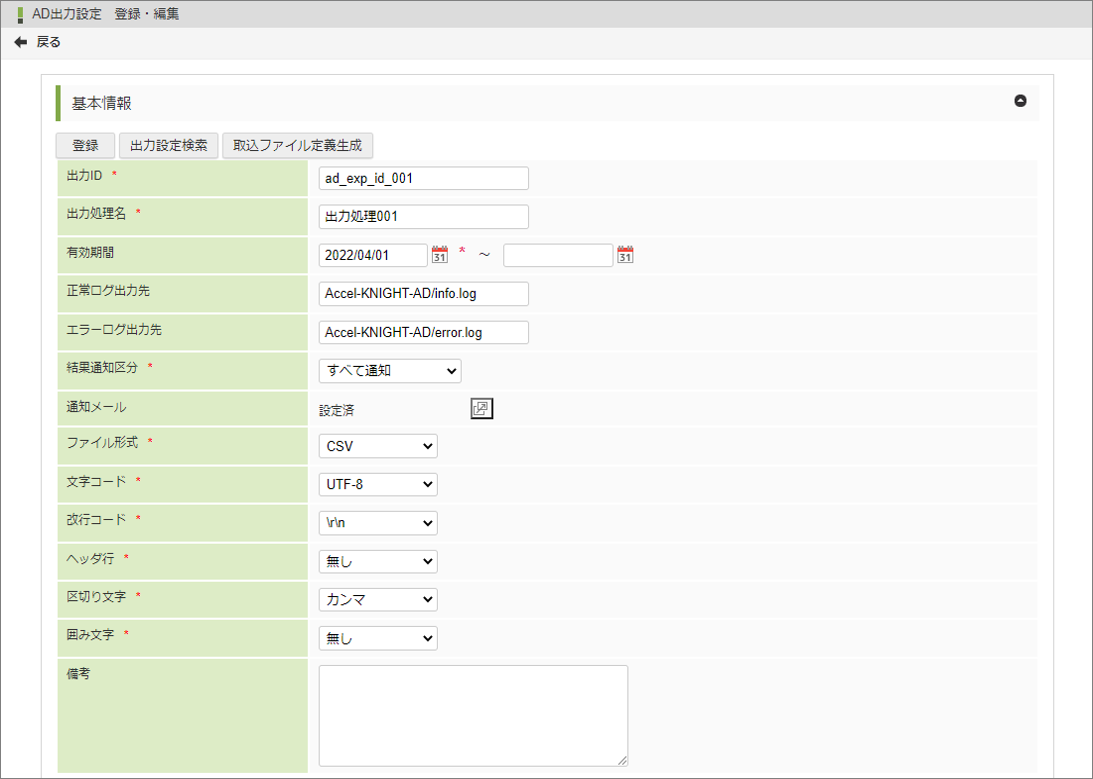This screenshot has width=1093, height=779.
Task: Open the 囲み文字 dropdown
Action: 378,638
